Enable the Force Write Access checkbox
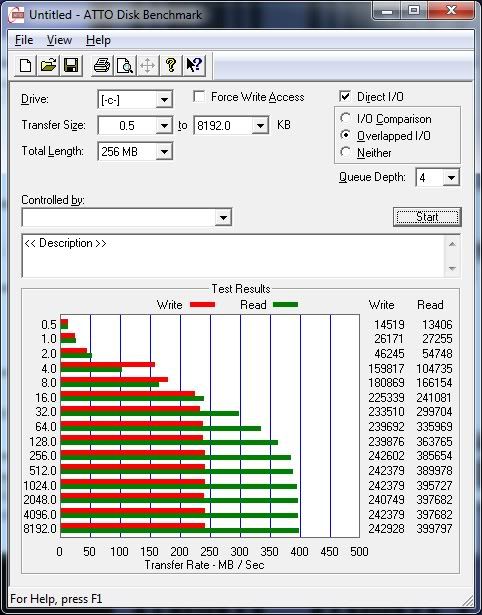 click(199, 96)
